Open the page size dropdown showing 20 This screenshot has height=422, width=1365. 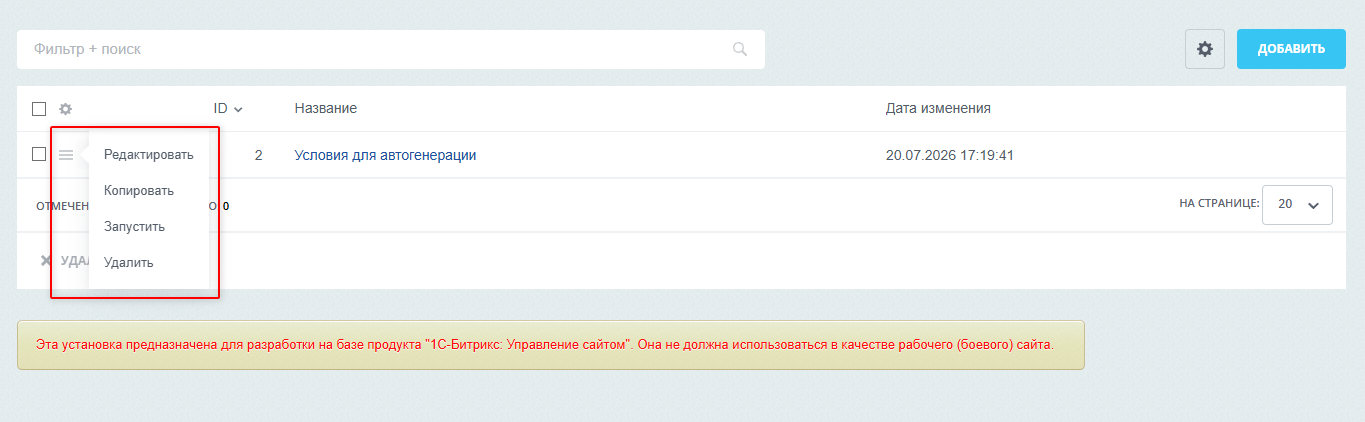(1298, 204)
